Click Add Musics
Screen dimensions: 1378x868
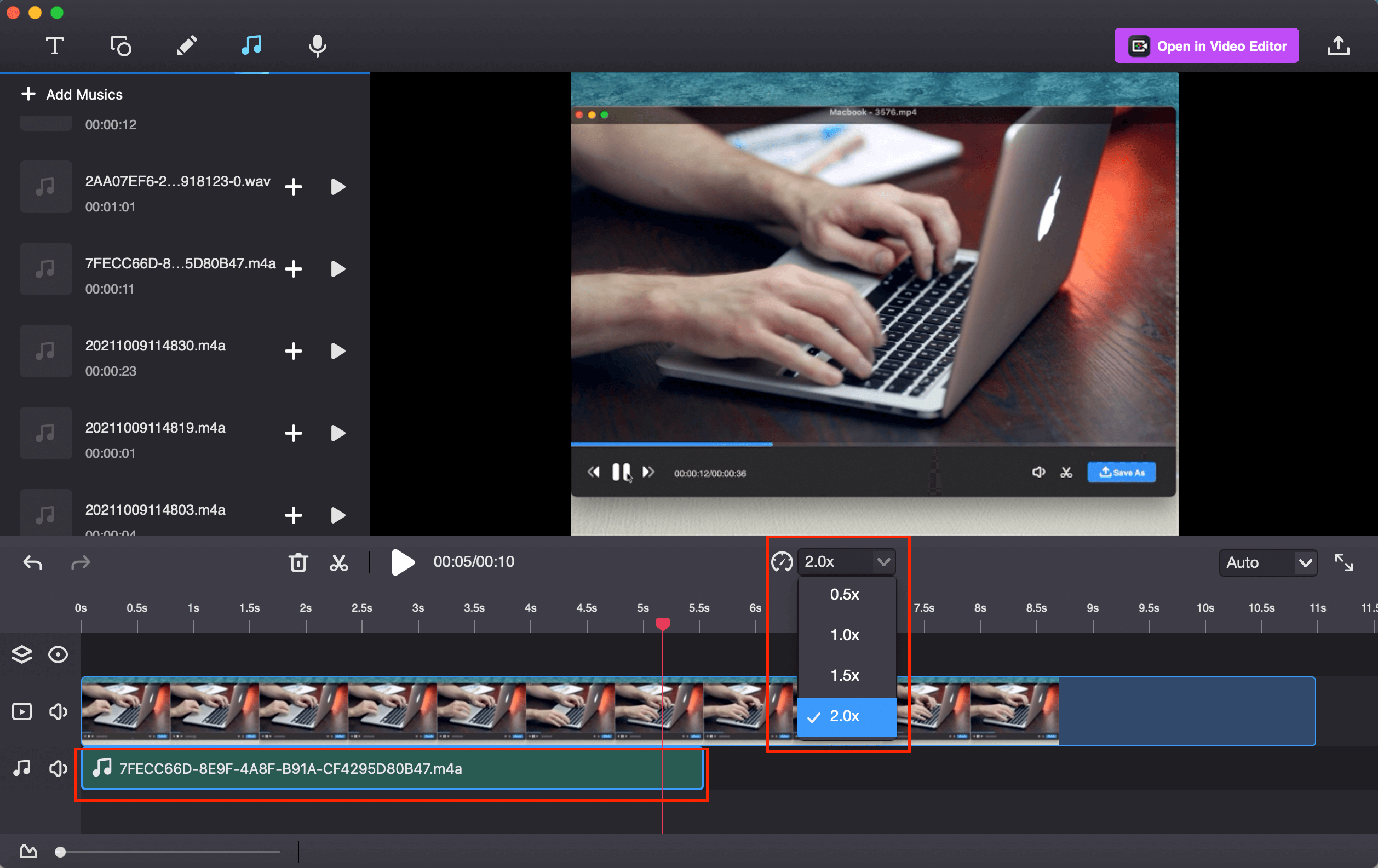pyautogui.click(x=72, y=94)
